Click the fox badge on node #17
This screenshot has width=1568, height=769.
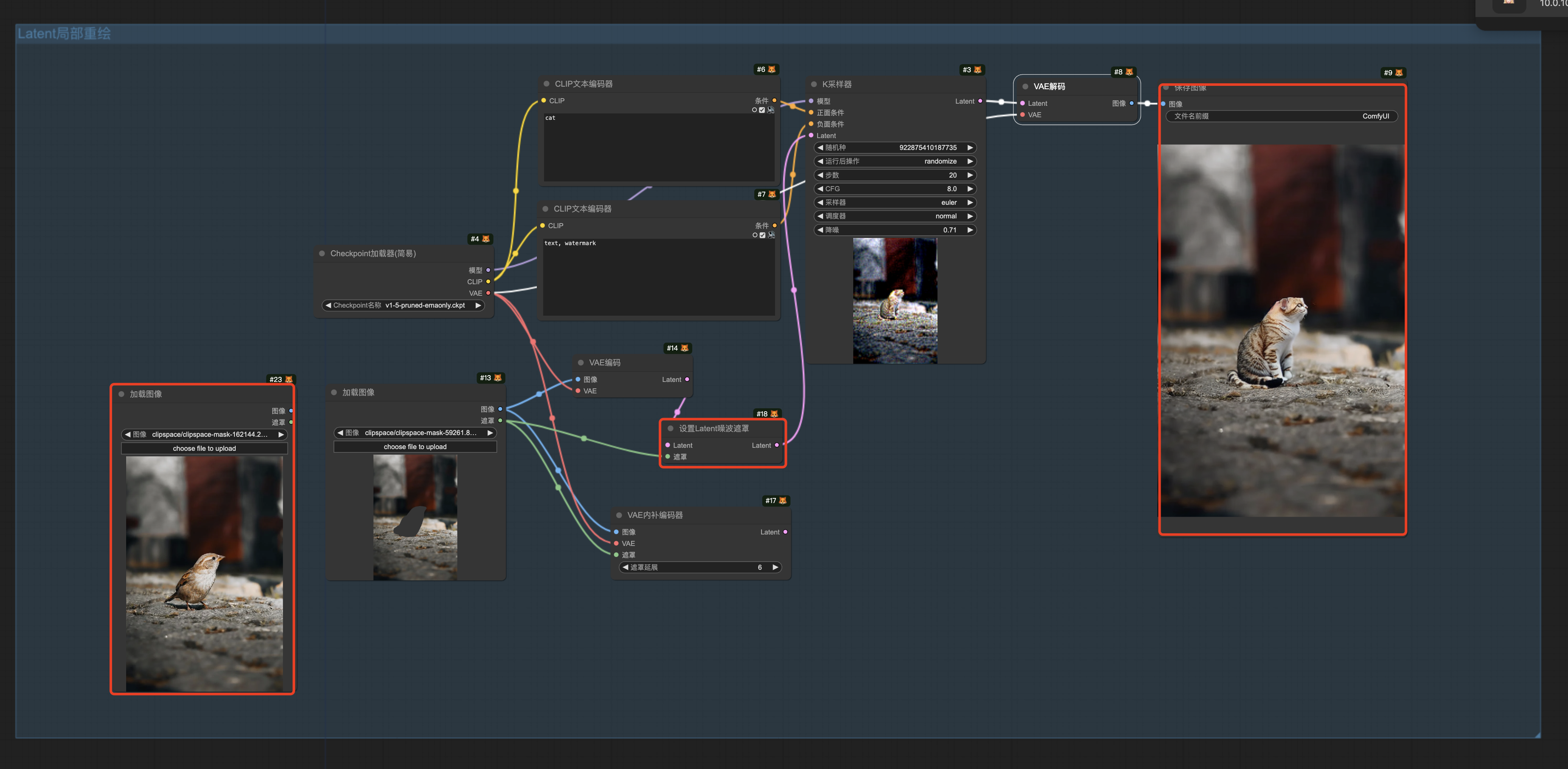[783, 500]
